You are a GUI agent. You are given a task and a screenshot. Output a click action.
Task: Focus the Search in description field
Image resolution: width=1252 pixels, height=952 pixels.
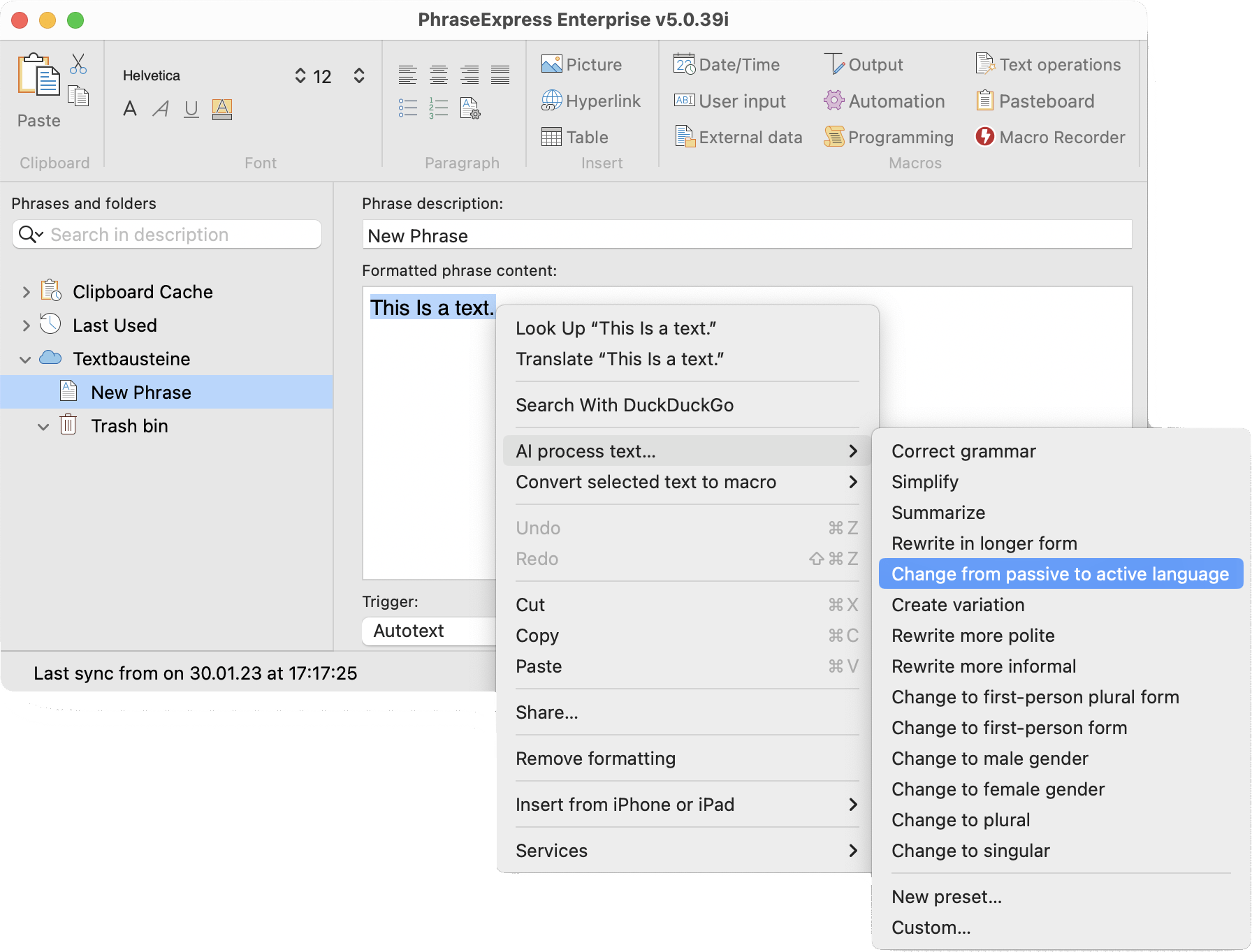166,234
